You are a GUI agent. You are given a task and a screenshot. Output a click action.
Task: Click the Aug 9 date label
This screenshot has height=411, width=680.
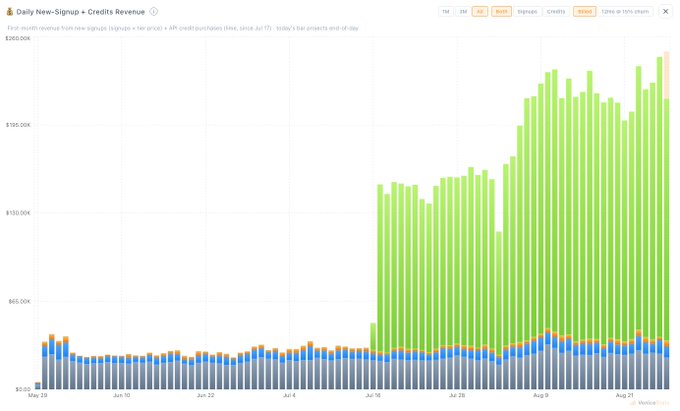tap(540, 395)
